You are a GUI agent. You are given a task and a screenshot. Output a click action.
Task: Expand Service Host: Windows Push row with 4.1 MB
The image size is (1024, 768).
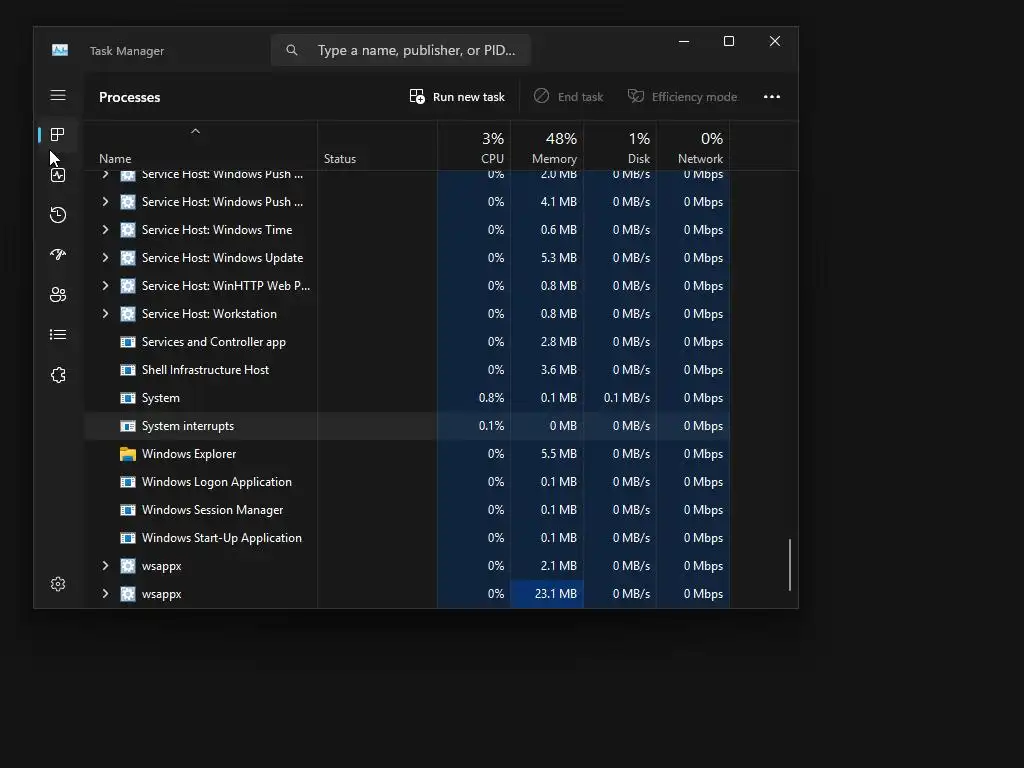coord(105,202)
